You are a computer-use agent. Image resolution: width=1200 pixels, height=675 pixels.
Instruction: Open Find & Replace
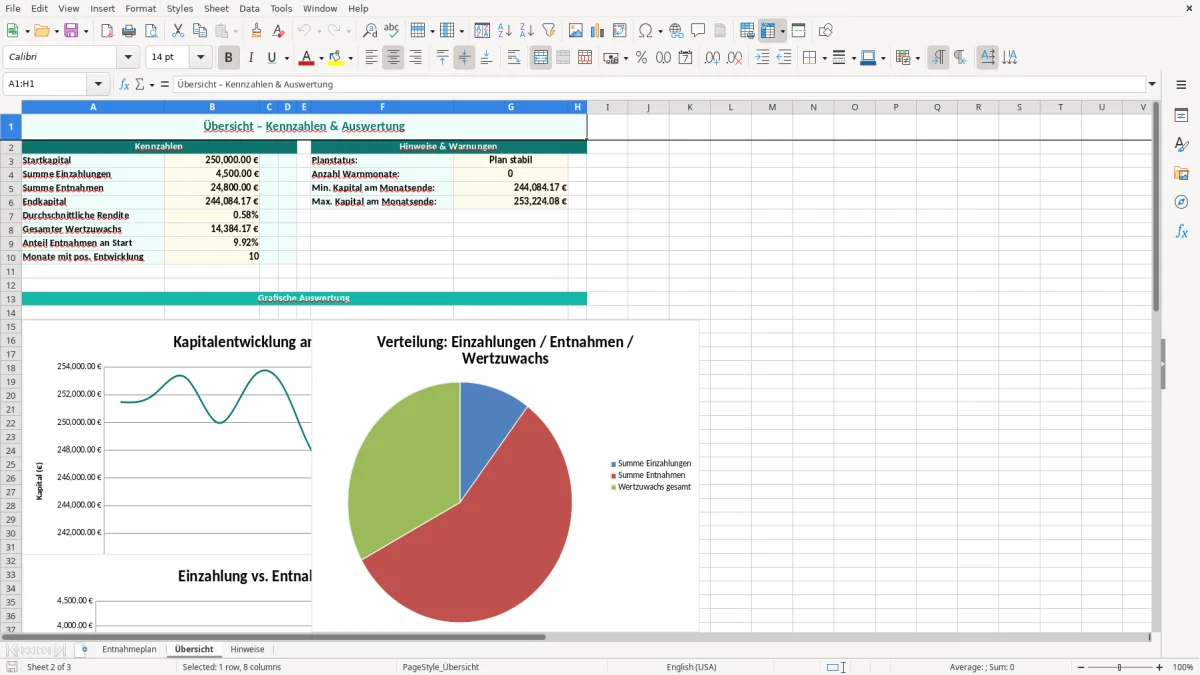370,31
